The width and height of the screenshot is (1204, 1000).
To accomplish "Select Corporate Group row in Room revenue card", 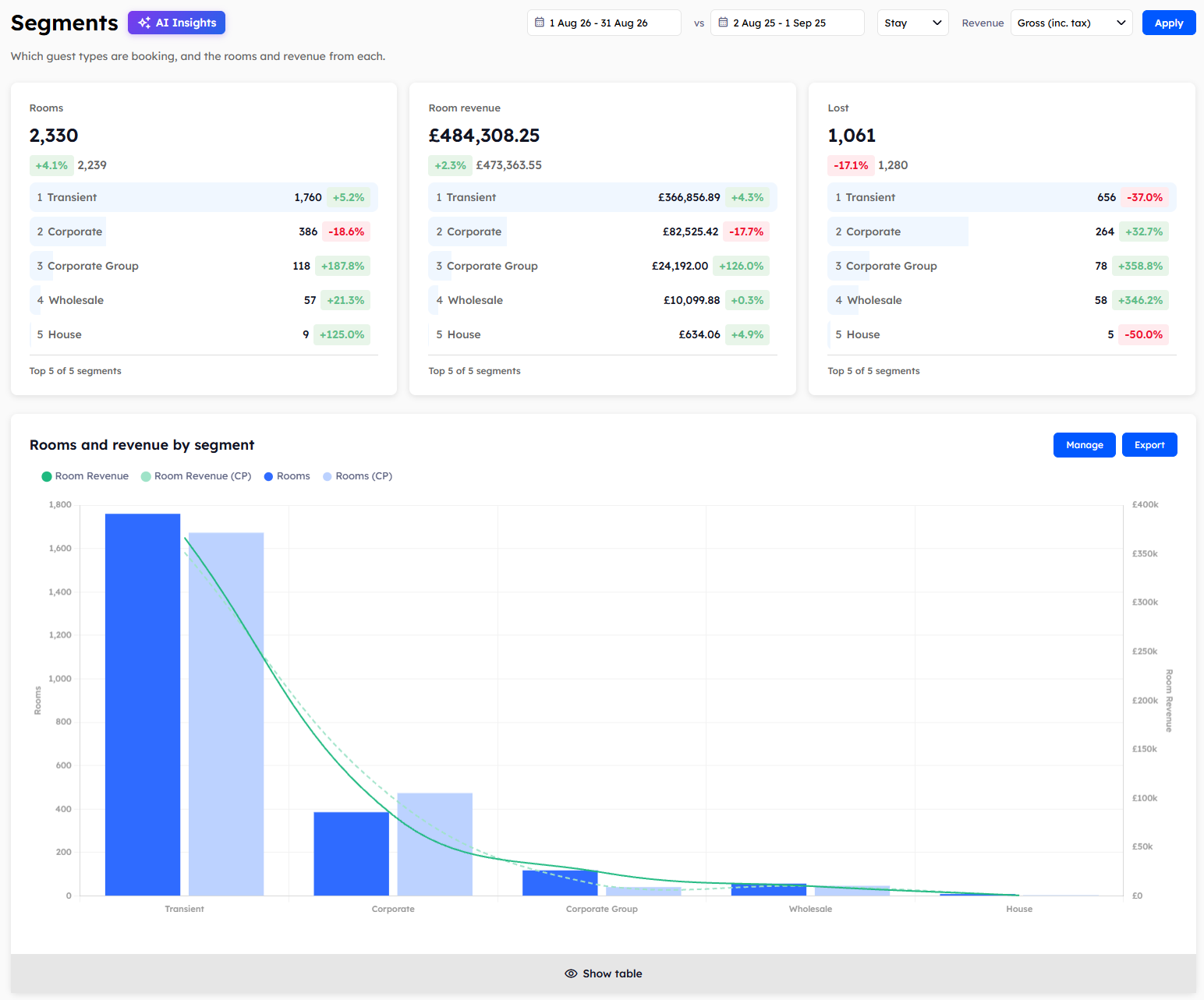I will coord(603,266).
